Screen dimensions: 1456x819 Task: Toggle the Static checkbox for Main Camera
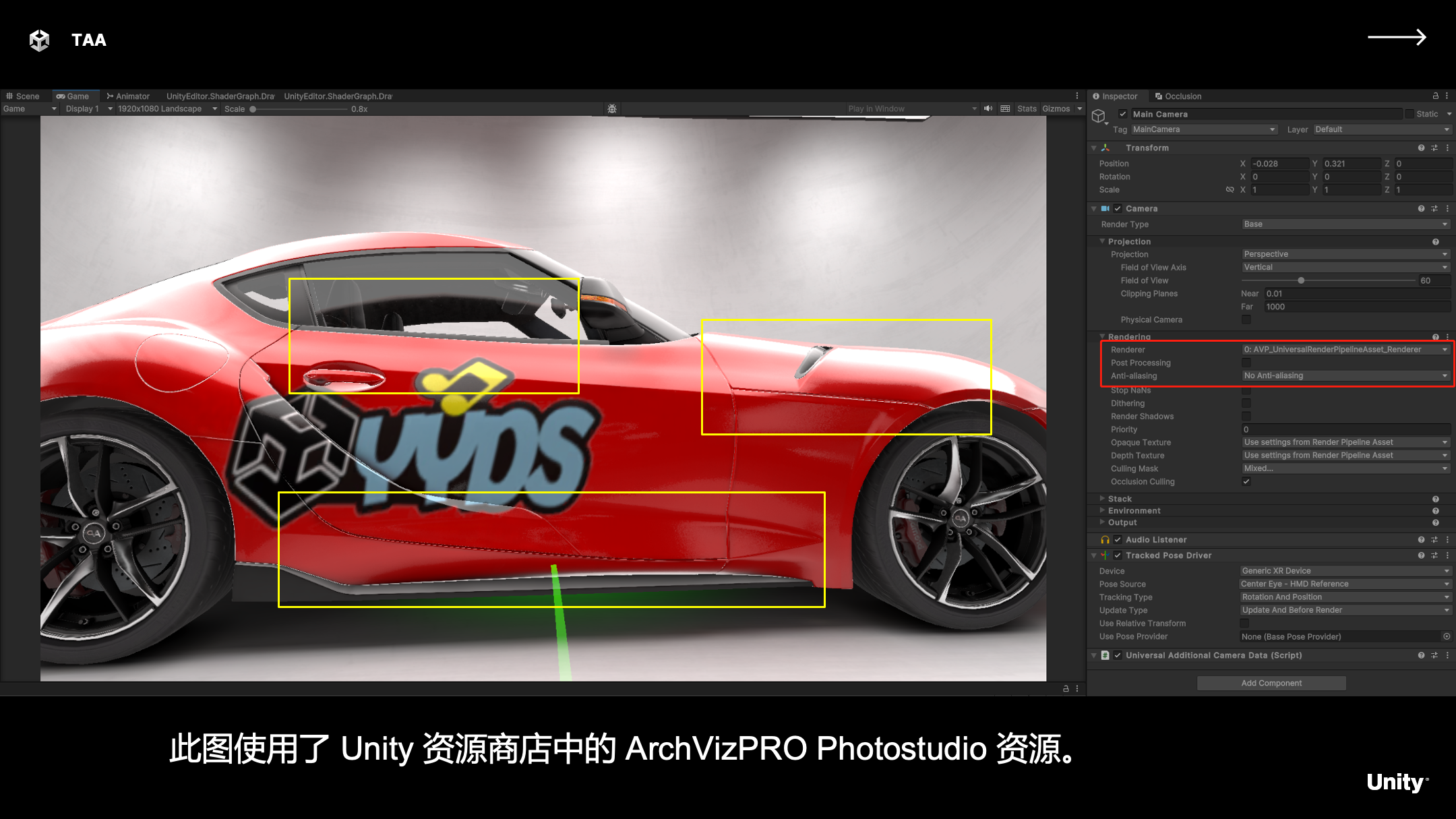(1409, 114)
